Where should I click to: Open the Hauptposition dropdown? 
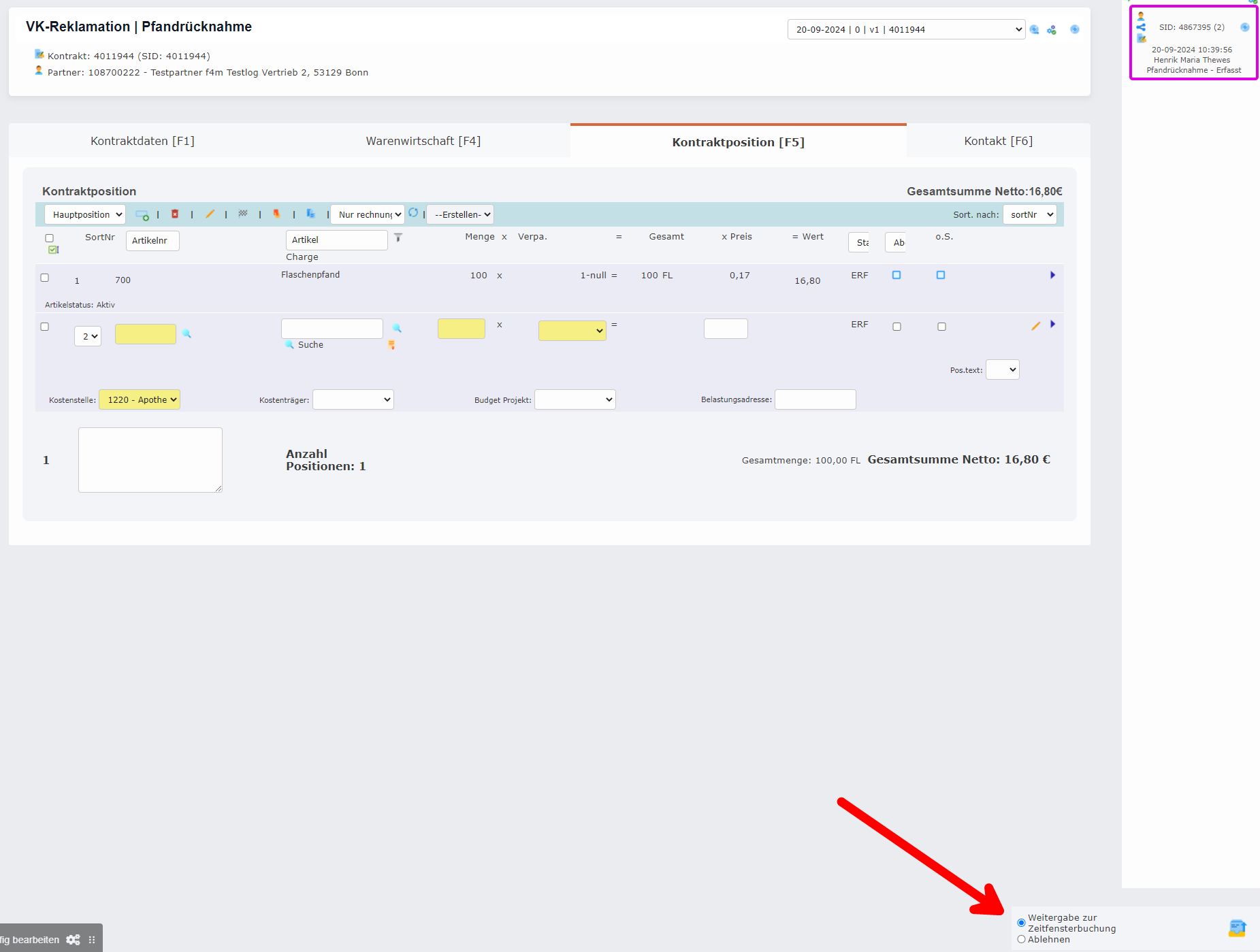pyautogui.click(x=84, y=214)
